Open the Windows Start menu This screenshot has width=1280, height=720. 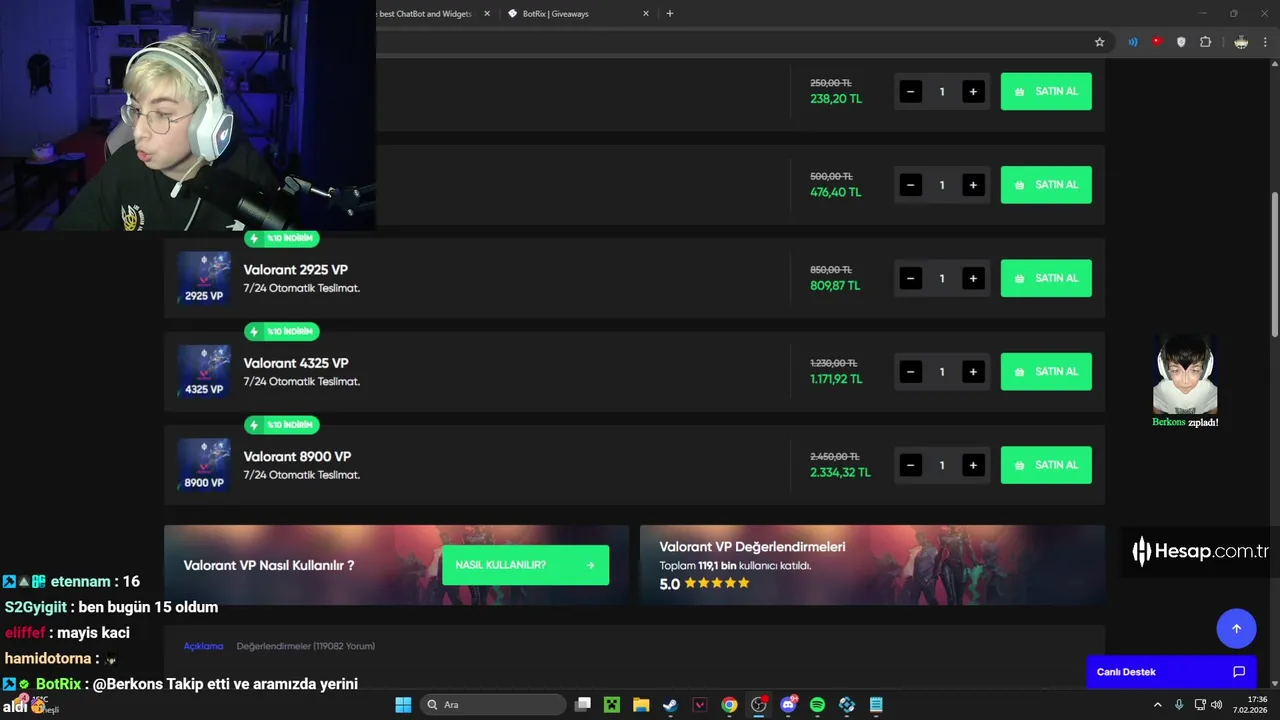403,705
